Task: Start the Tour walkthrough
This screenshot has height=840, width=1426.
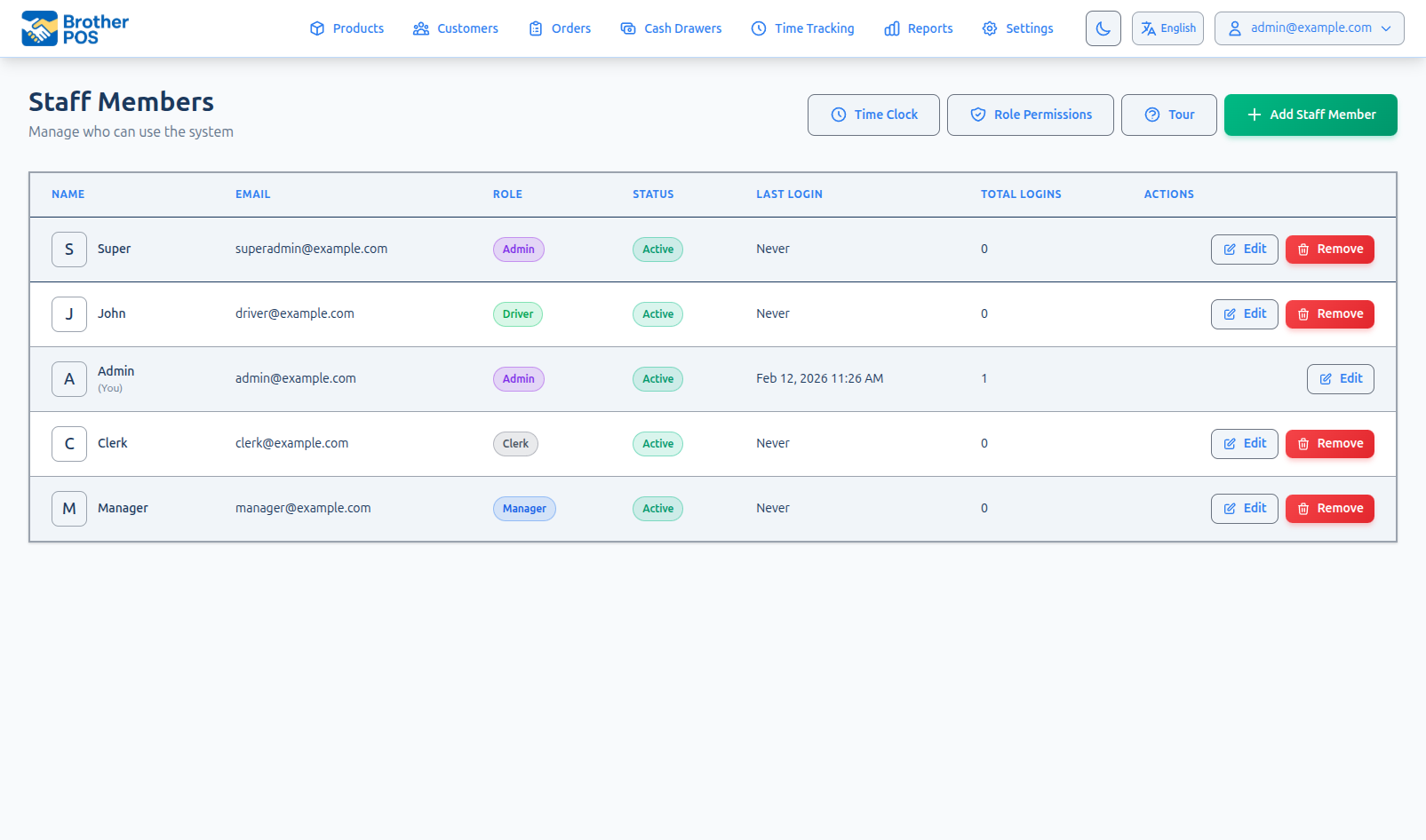Action: (1168, 115)
